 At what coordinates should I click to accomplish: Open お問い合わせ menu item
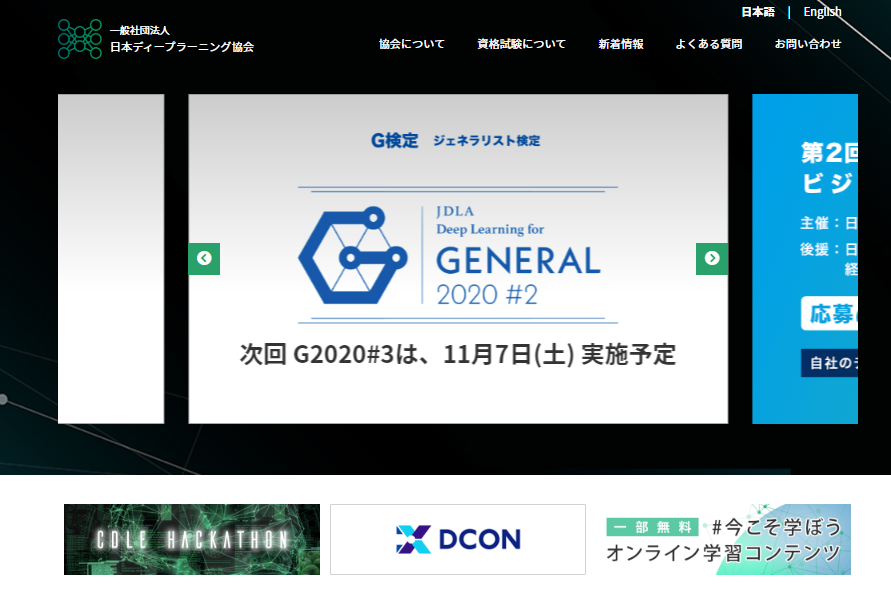coord(807,44)
